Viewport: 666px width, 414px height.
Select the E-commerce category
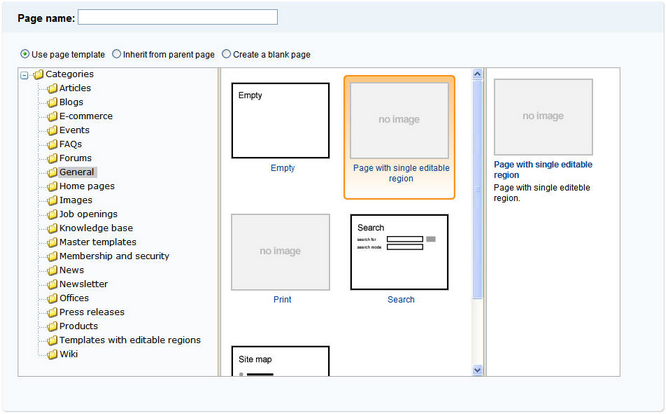pos(86,116)
